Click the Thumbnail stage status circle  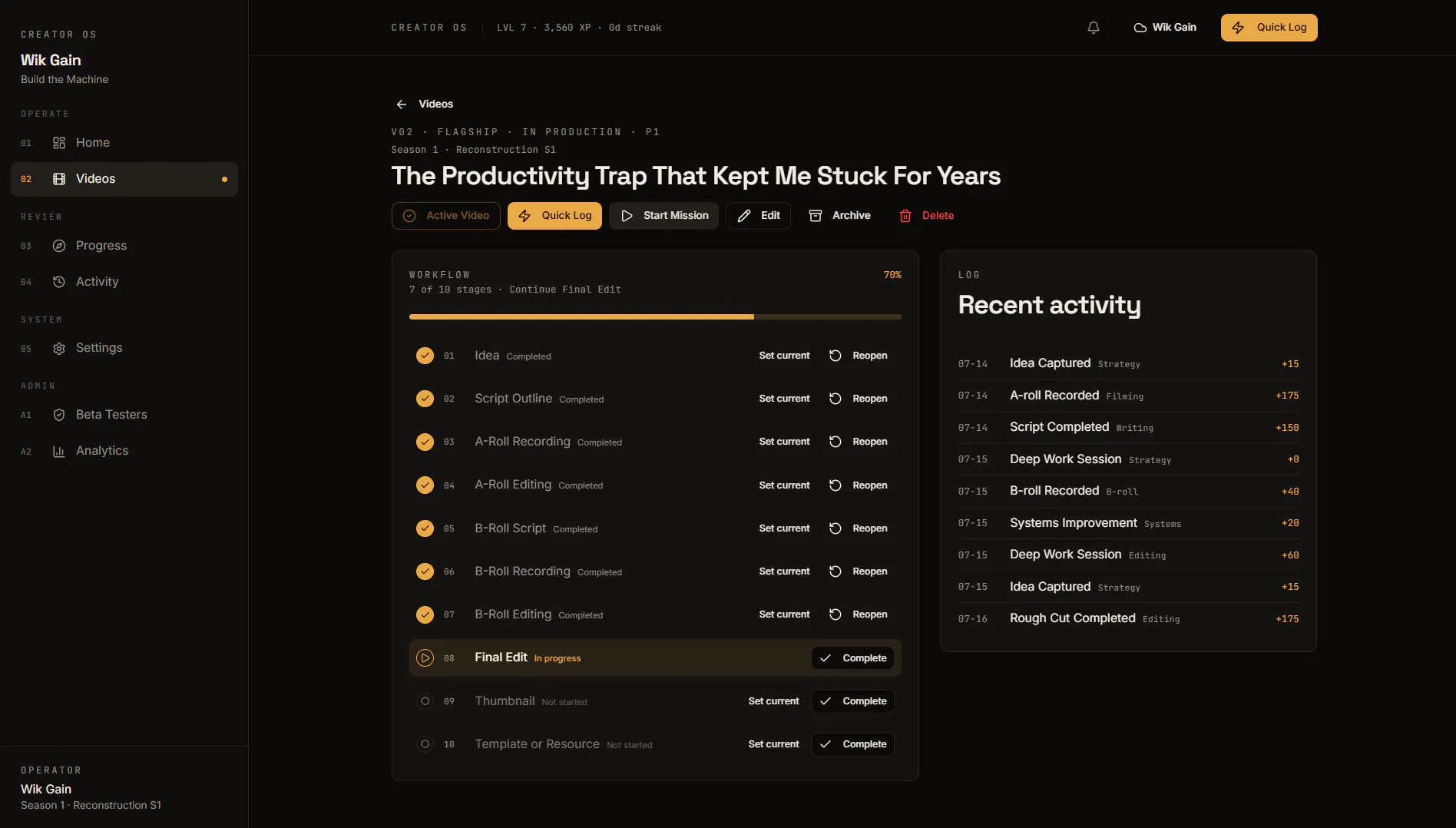point(425,701)
